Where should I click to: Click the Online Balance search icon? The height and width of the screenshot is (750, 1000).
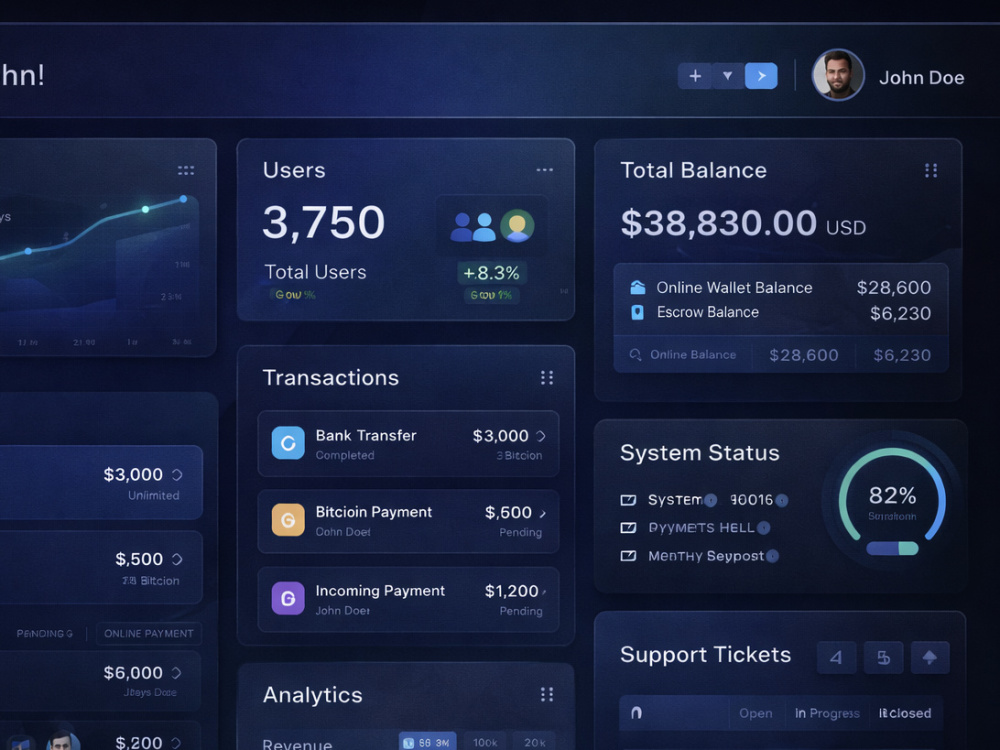click(x=635, y=355)
